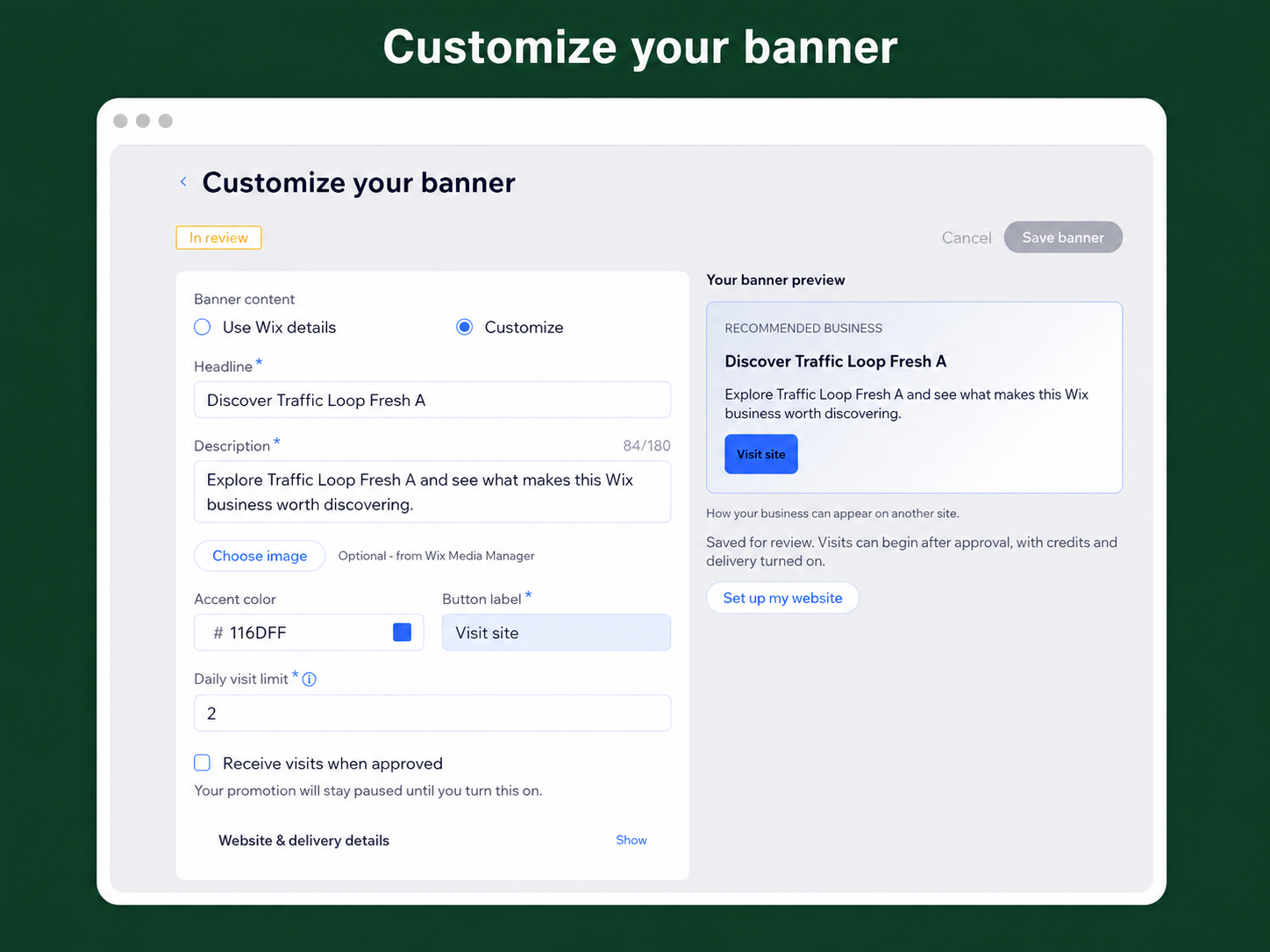Click the first gray window control dot

120,121
